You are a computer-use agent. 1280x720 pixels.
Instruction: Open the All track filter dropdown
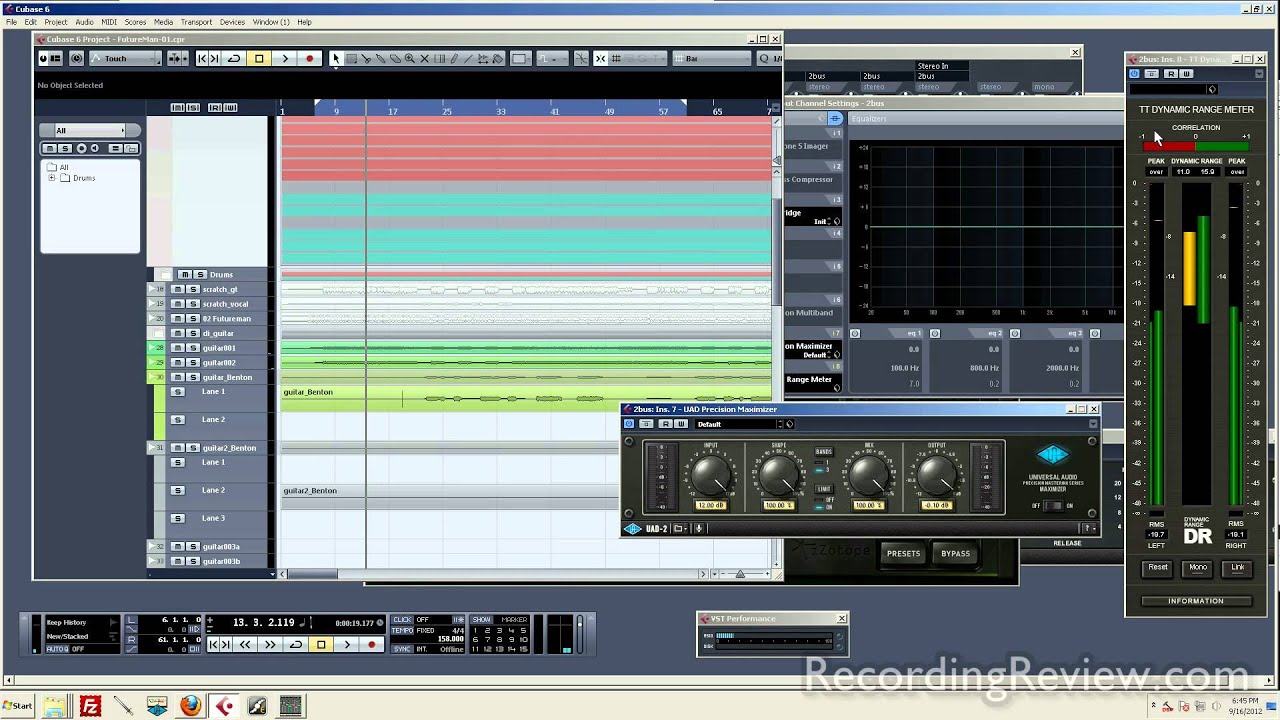point(90,130)
